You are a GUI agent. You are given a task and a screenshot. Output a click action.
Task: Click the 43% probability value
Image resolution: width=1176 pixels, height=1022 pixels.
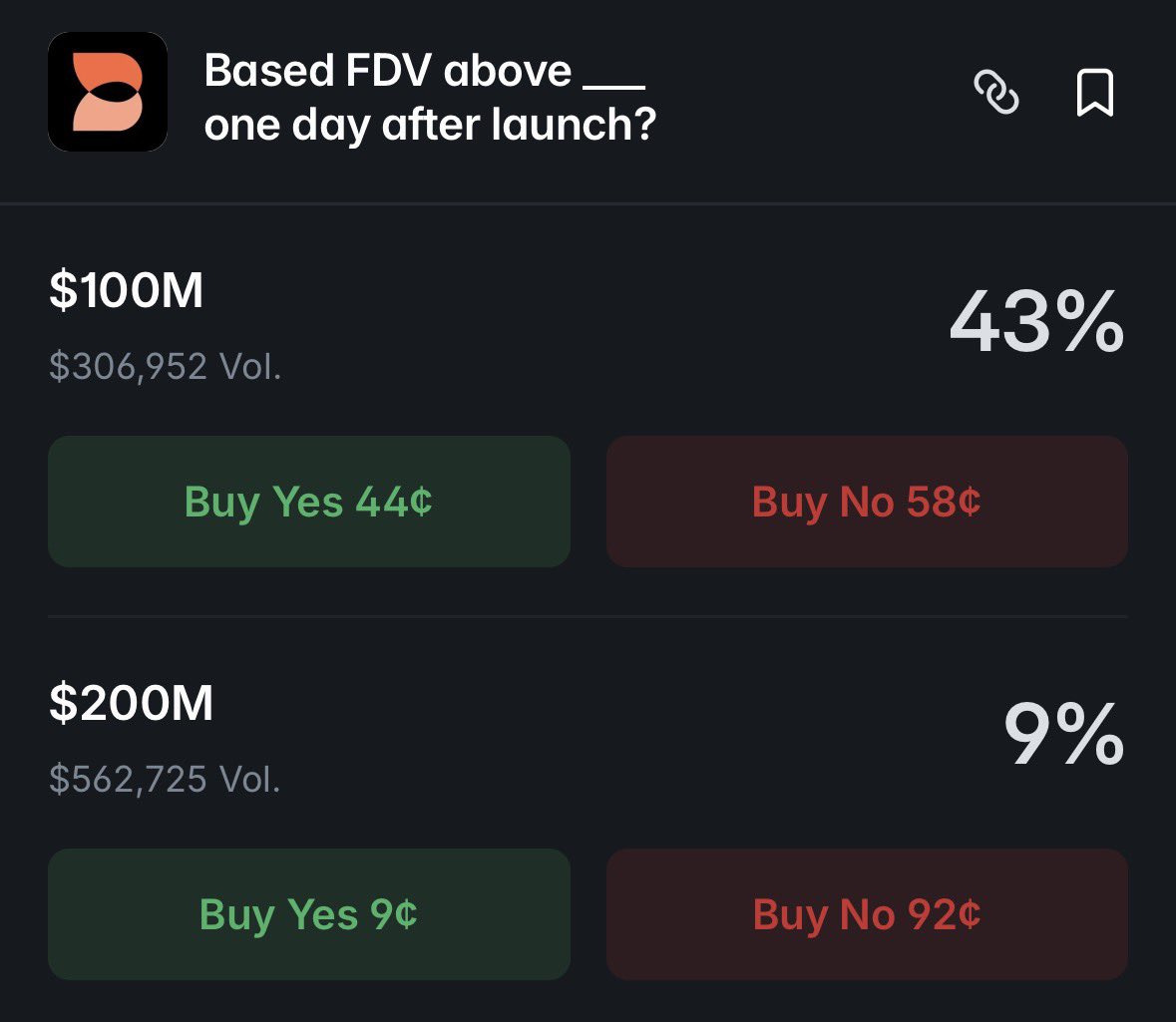pyautogui.click(x=1035, y=324)
